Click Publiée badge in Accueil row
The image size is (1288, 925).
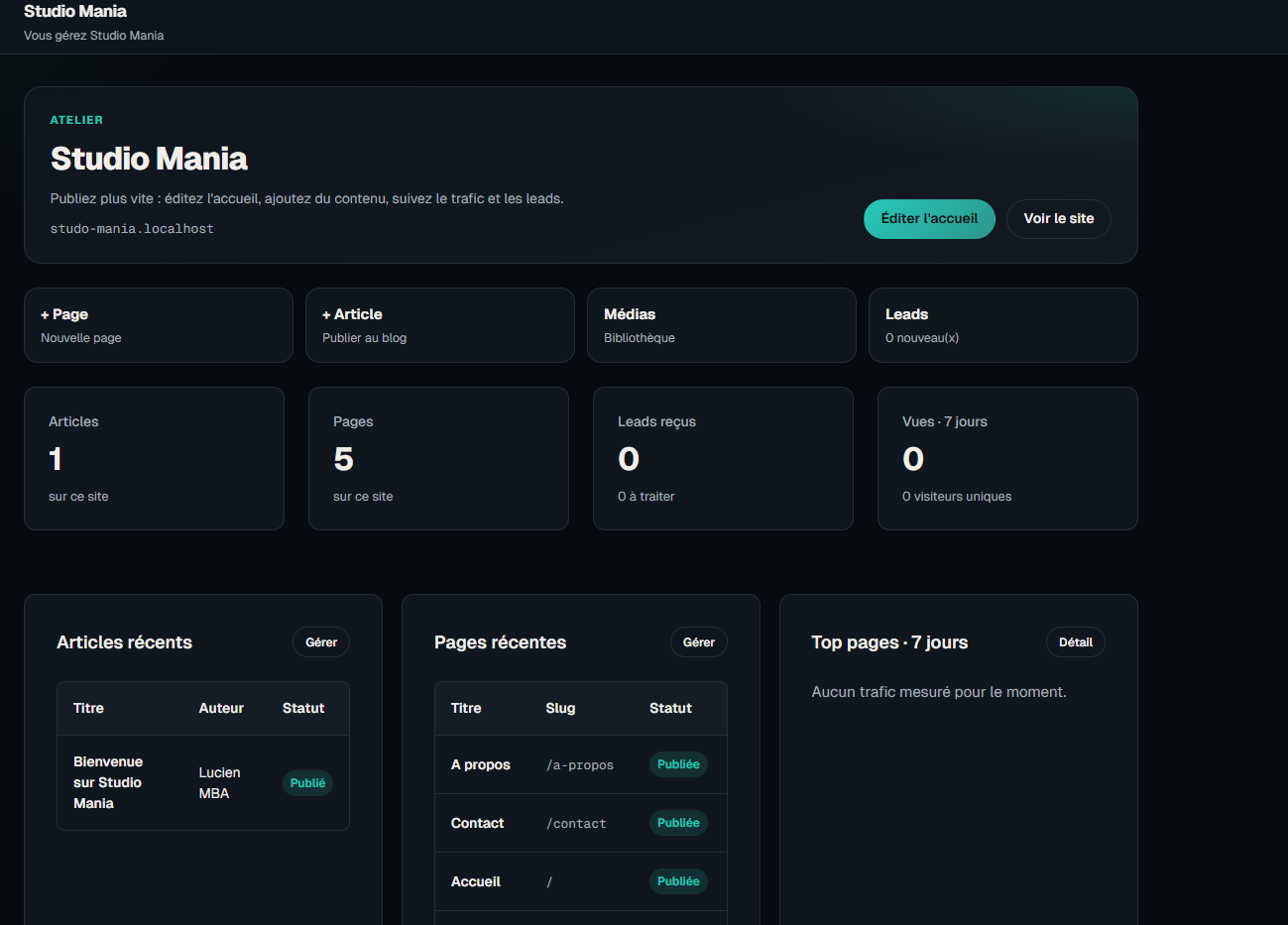[678, 881]
